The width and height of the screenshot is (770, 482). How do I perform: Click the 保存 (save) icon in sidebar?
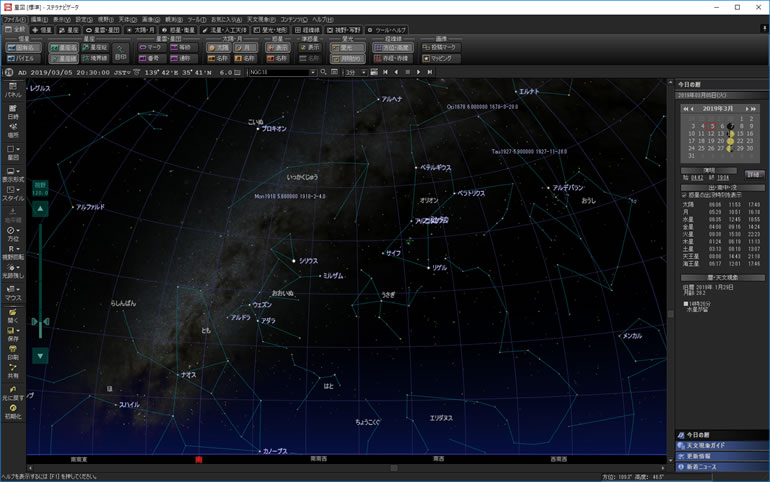point(13,333)
